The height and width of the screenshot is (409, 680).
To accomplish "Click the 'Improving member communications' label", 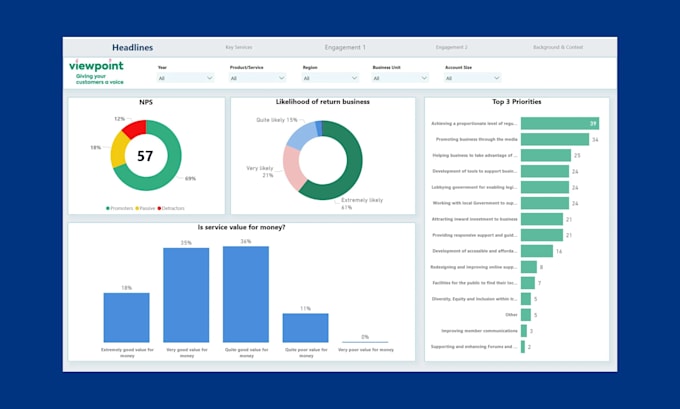I will (479, 331).
